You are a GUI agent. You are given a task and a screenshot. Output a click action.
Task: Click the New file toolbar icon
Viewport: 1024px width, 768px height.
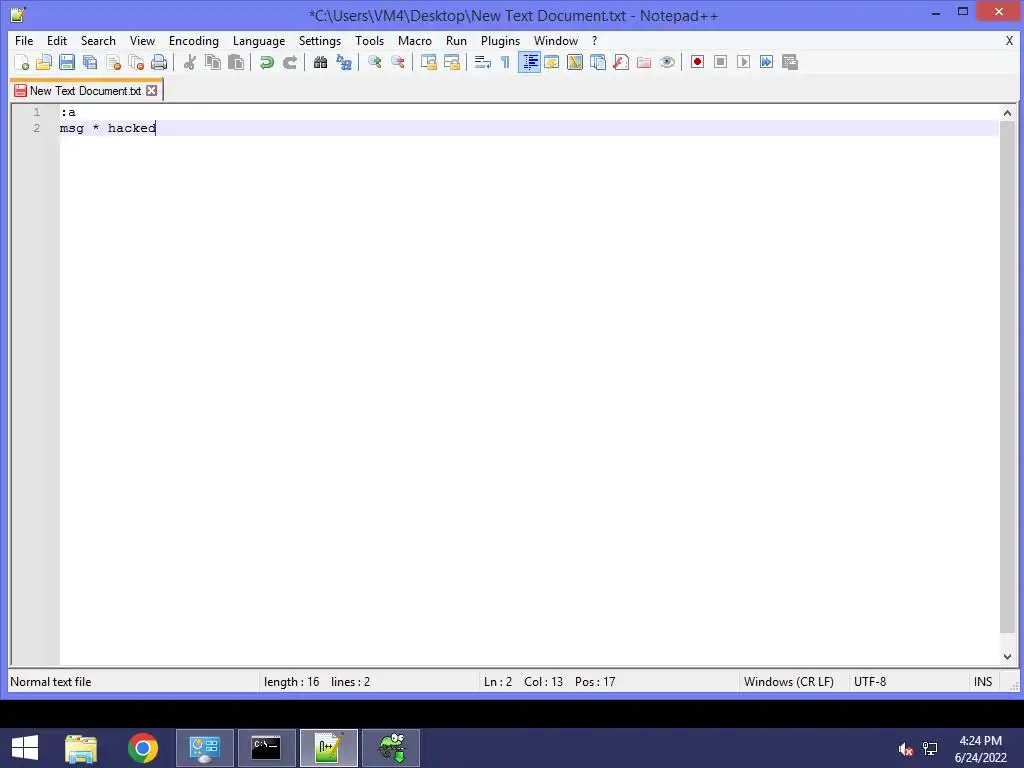point(21,62)
